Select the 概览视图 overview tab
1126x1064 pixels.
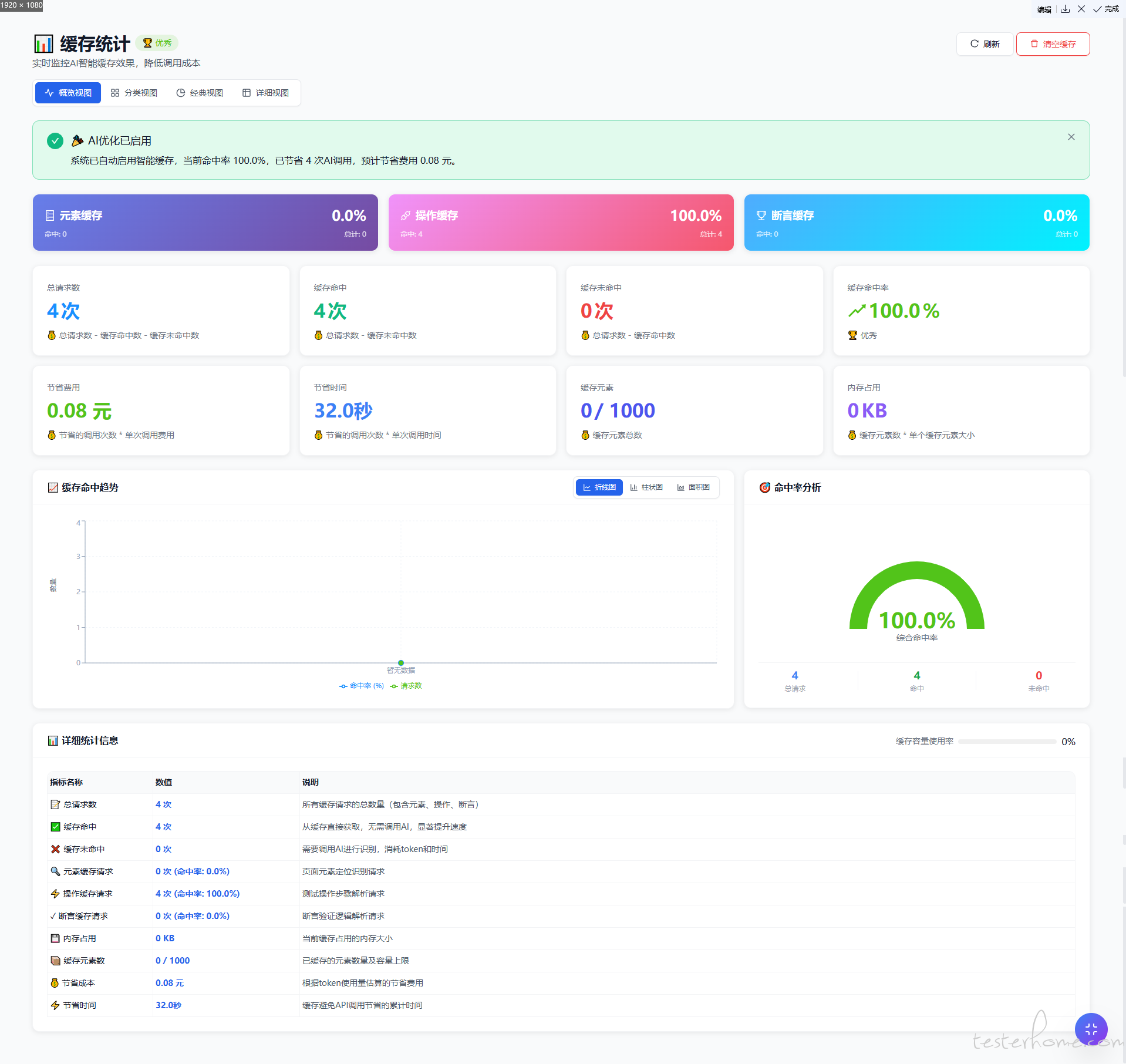click(x=68, y=93)
